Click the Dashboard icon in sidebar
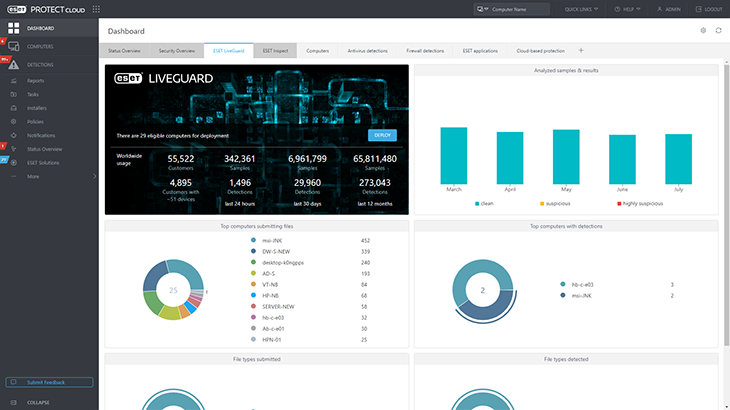730x410 pixels. point(14,28)
